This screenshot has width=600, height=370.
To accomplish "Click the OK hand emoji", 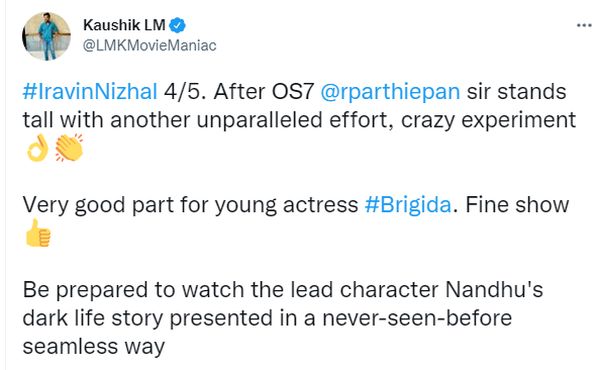I will pos(38,148).
